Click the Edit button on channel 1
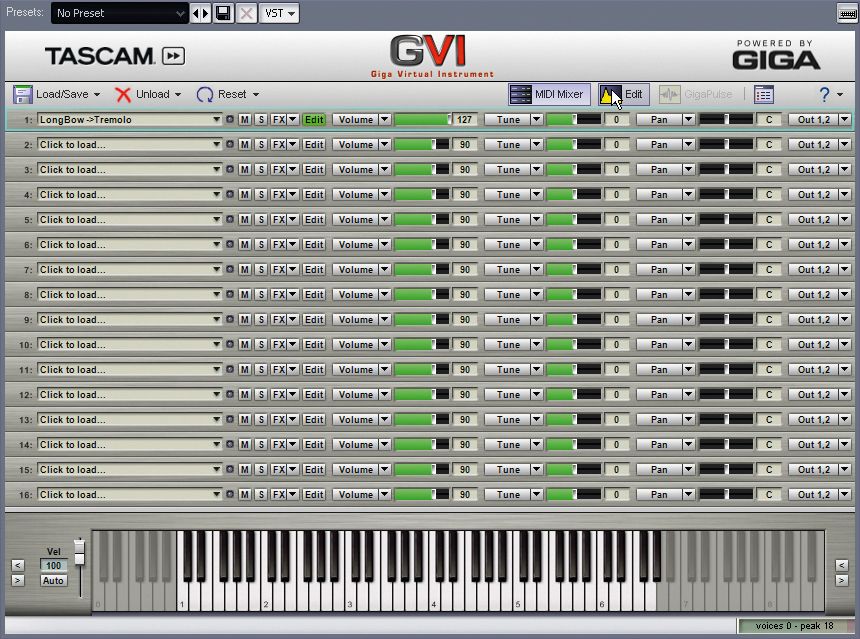Image resolution: width=860 pixels, height=639 pixels. pos(313,119)
